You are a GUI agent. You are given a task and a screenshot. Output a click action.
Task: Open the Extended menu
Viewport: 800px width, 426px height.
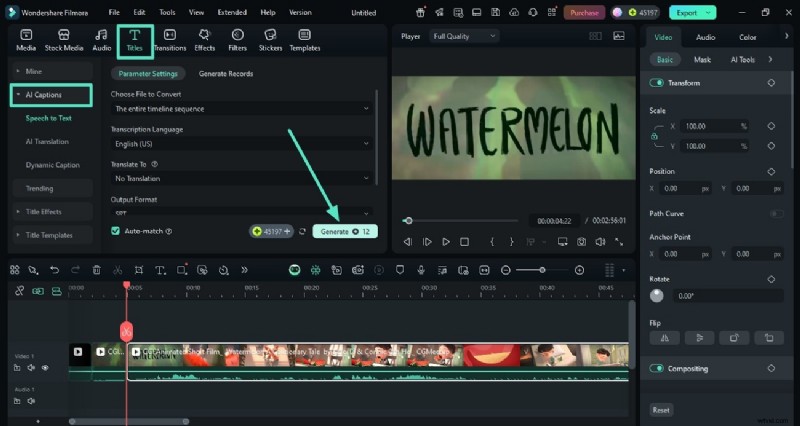[x=230, y=12]
